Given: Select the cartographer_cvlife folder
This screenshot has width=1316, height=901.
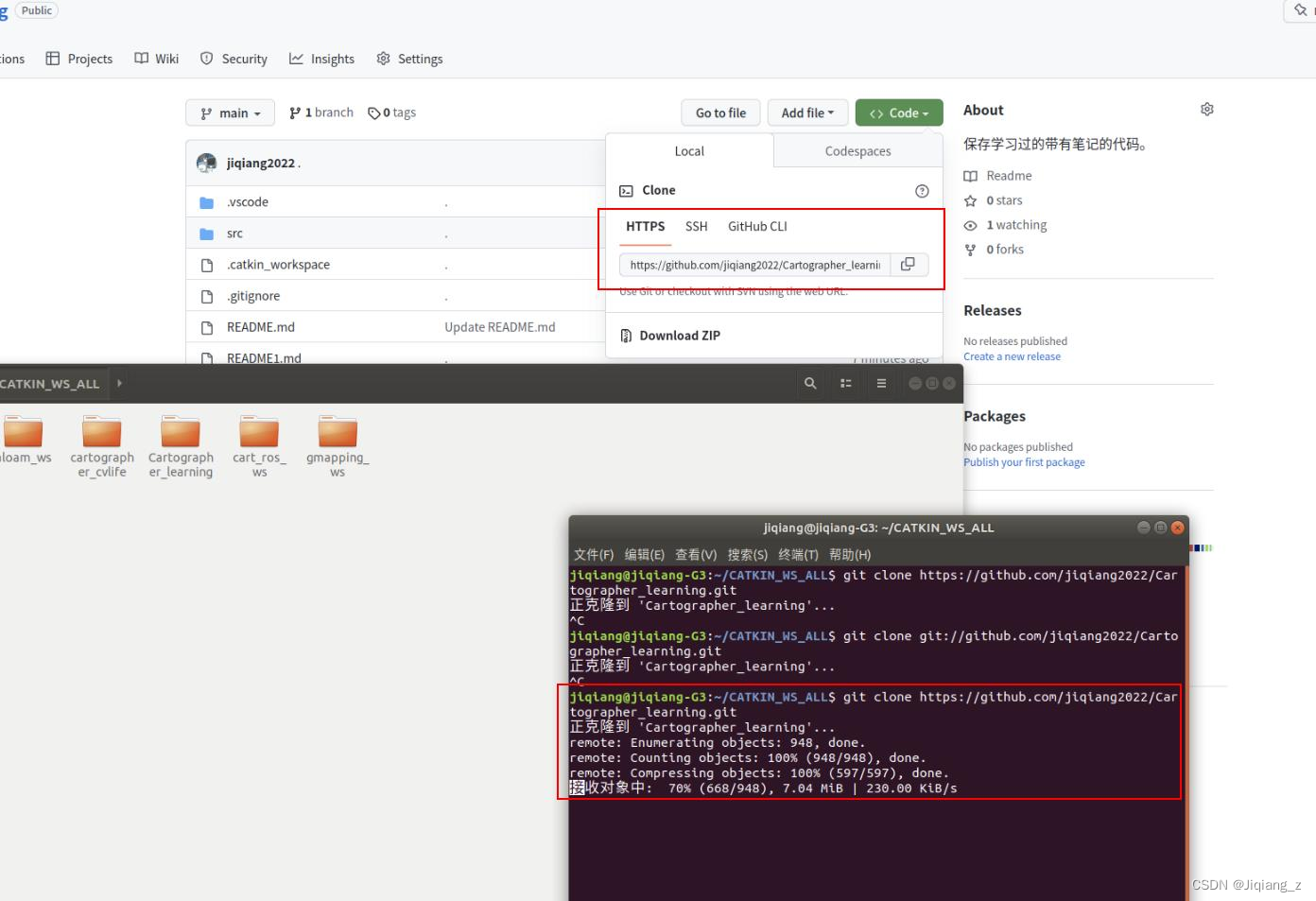Looking at the screenshot, I should (102, 446).
